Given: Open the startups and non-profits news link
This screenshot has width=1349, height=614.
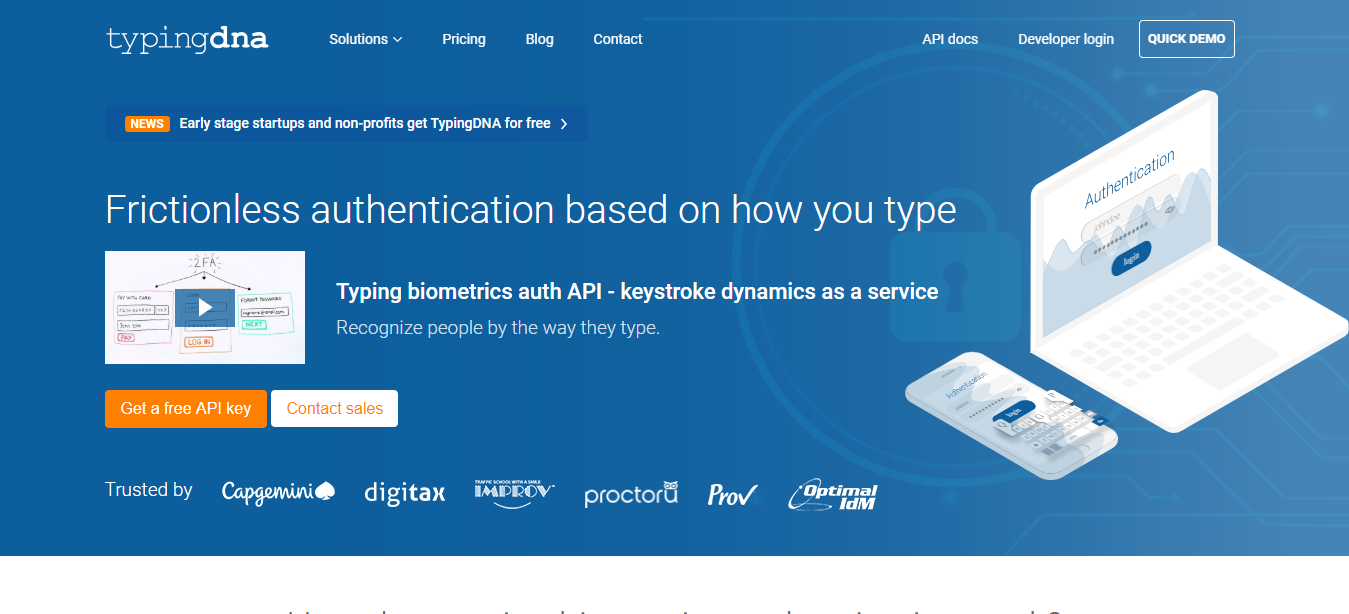Looking at the screenshot, I should [365, 124].
